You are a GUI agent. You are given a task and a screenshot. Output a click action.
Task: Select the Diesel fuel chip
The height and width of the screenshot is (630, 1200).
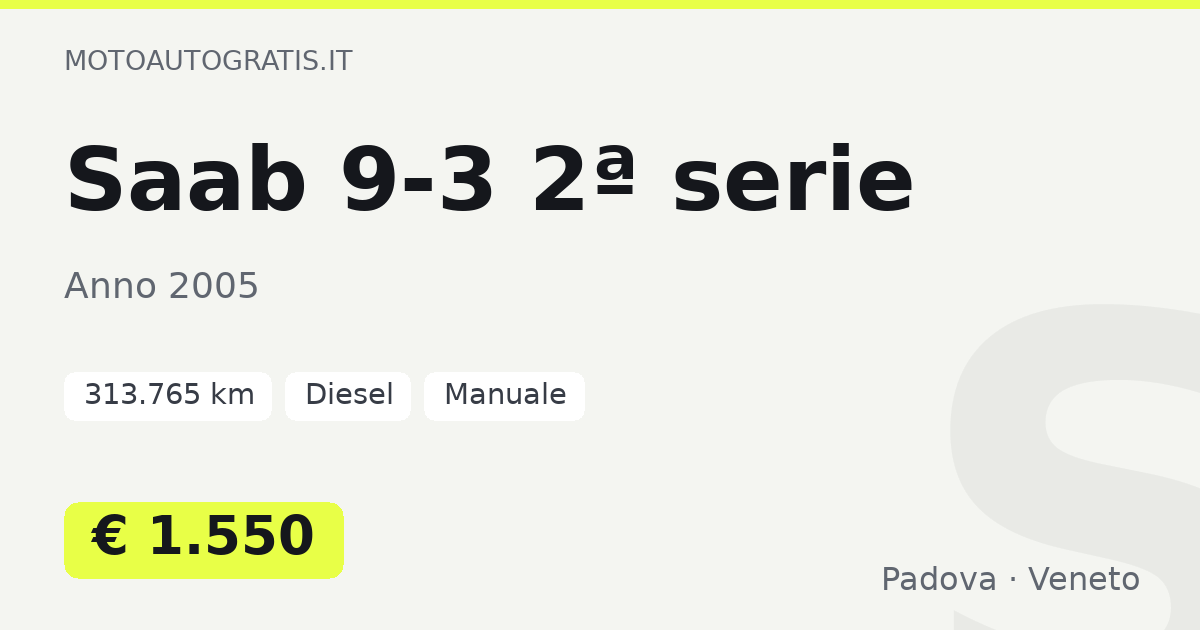[348, 396]
